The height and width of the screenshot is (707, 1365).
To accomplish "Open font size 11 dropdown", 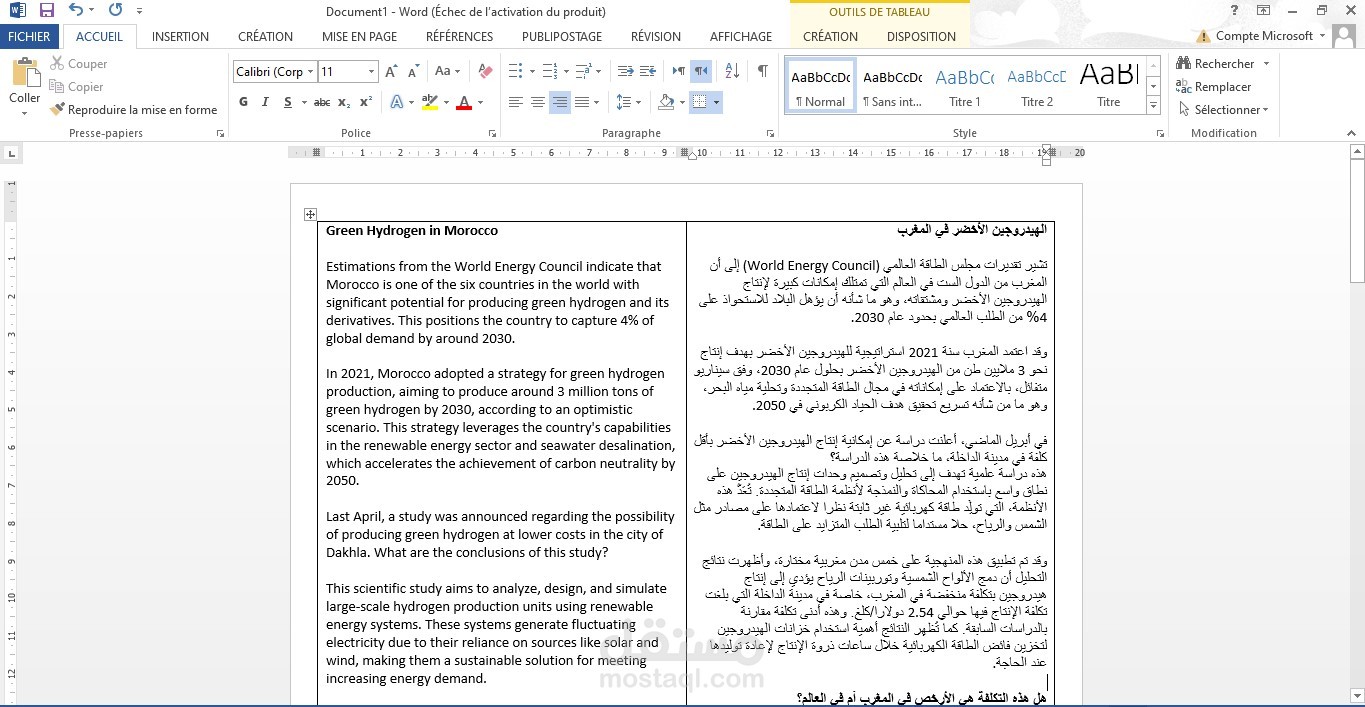I will coord(372,72).
